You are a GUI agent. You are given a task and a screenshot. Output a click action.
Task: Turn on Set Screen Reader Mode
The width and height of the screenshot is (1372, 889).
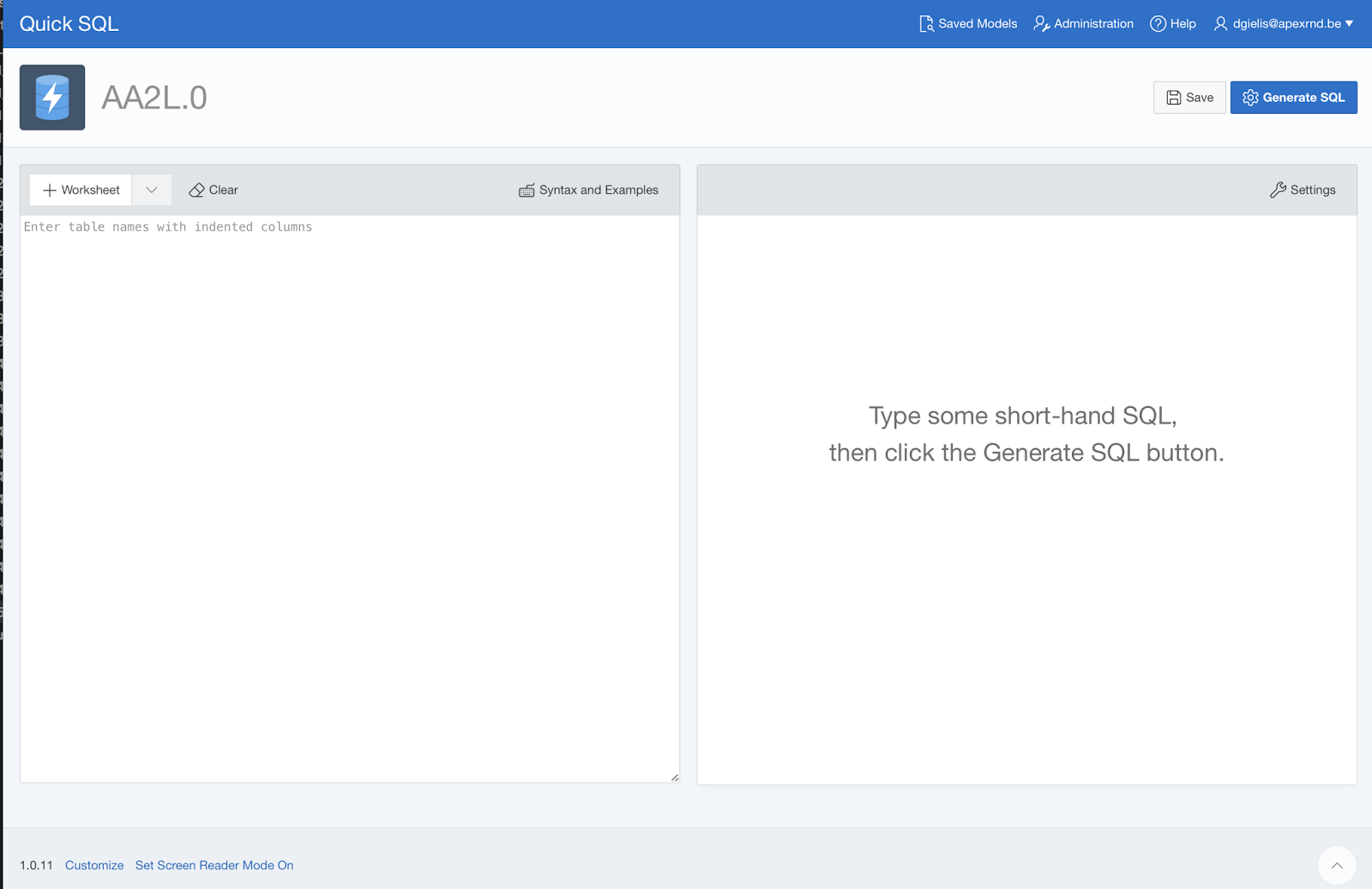click(214, 865)
